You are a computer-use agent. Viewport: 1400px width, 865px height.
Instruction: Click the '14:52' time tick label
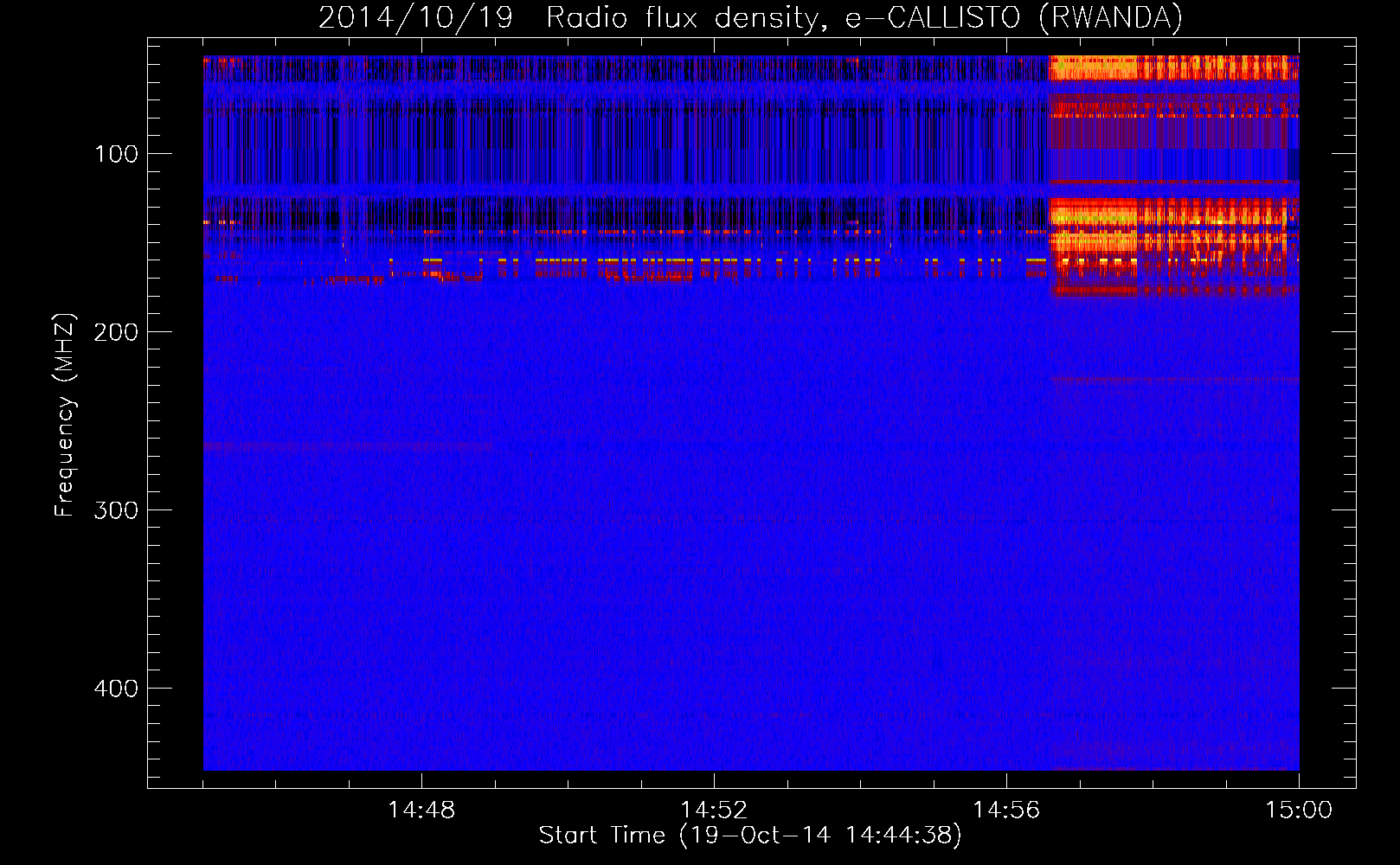coord(714,811)
